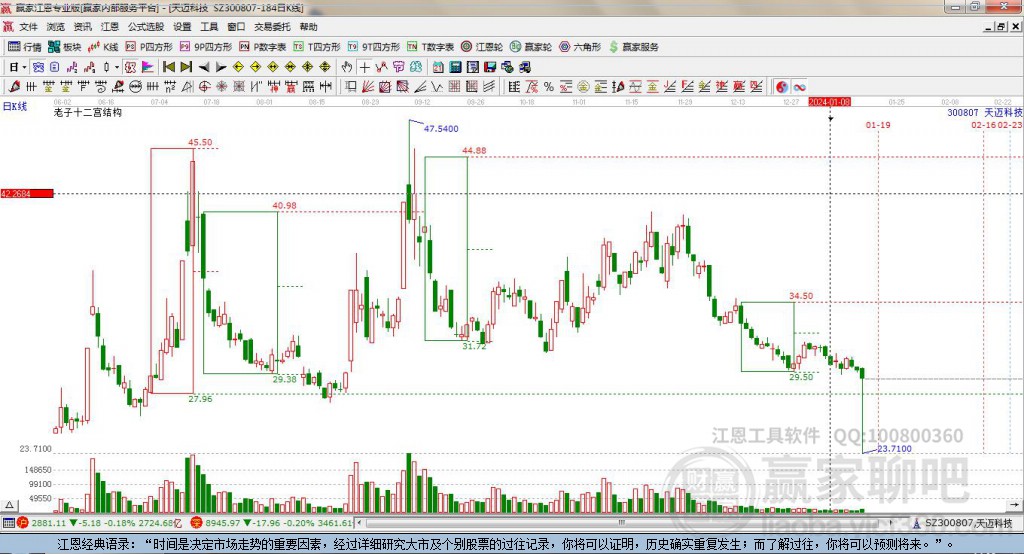Open the P数字表 tool
This screenshot has height=554, width=1024.
click(x=263, y=46)
